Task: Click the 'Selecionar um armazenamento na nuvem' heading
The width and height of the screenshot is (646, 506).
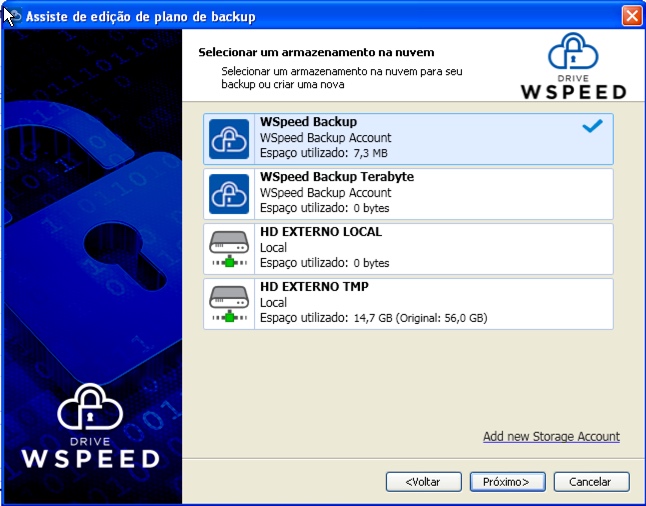Action: coord(316,52)
